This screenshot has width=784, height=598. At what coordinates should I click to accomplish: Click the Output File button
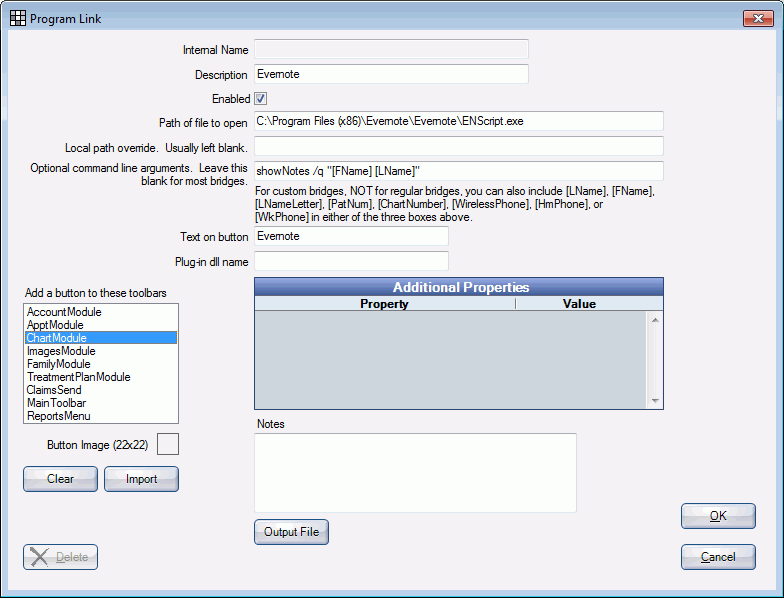coord(292,532)
